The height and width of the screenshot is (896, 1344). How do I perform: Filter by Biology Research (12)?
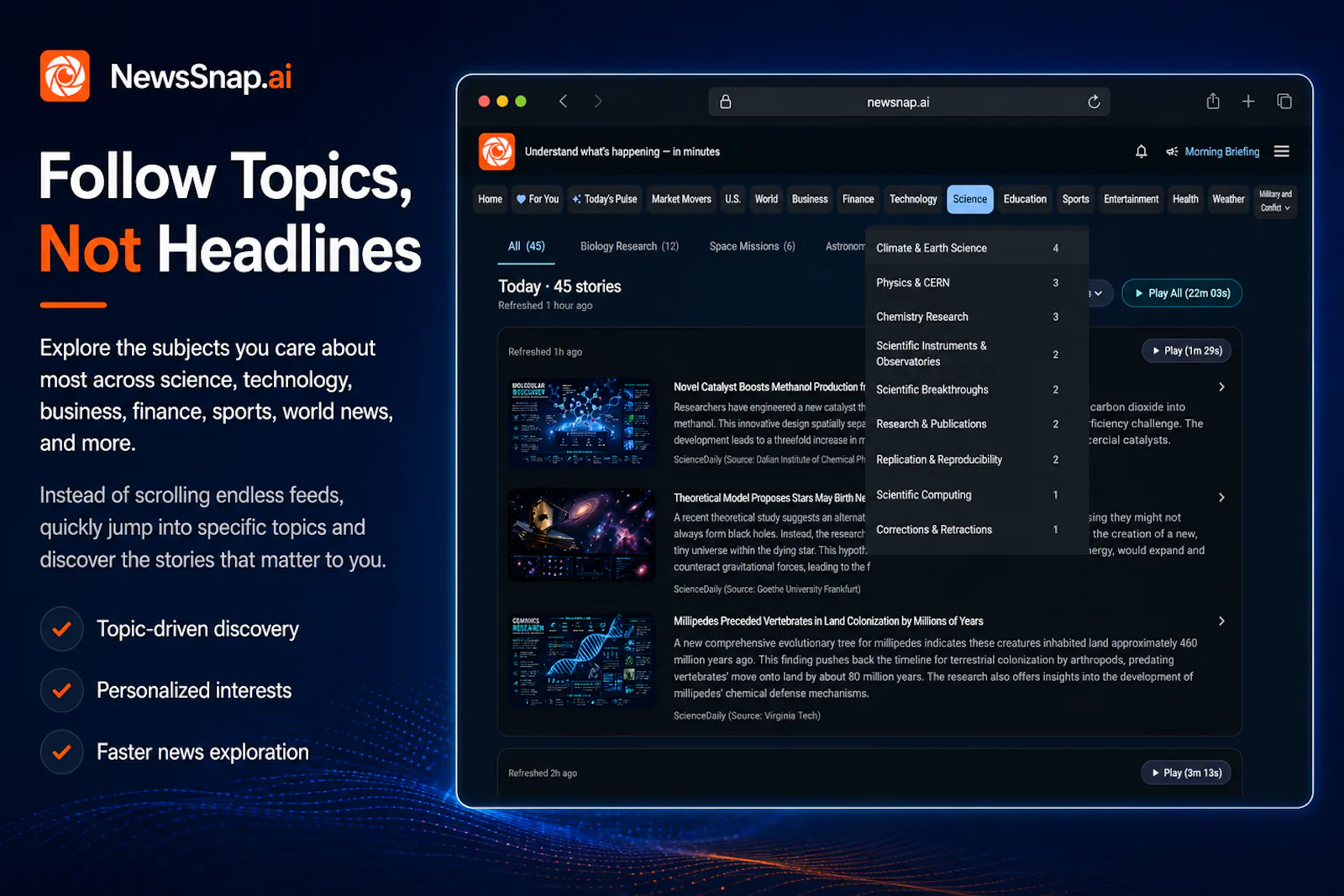[629, 246]
